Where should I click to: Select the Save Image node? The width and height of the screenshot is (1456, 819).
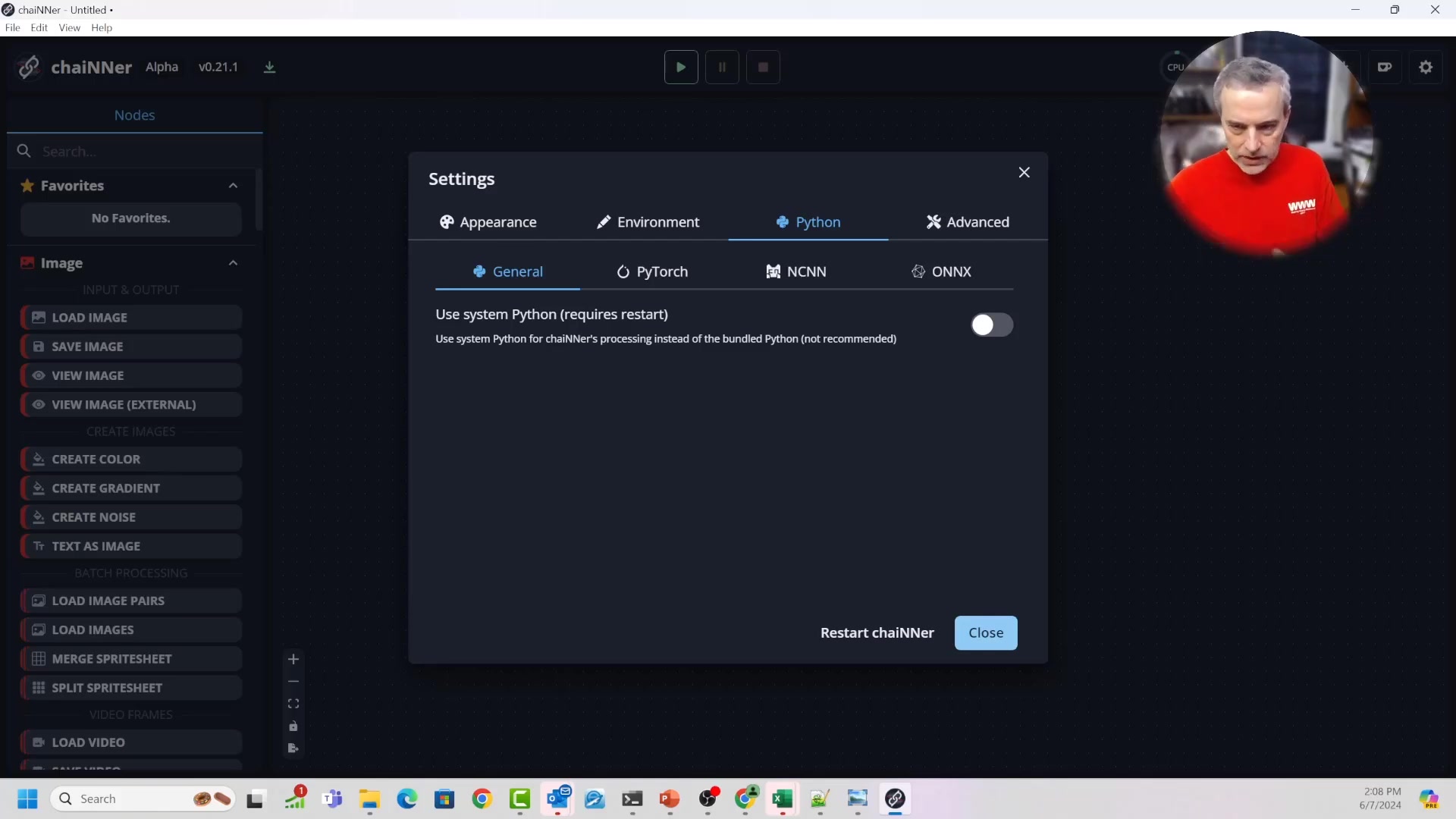131,347
